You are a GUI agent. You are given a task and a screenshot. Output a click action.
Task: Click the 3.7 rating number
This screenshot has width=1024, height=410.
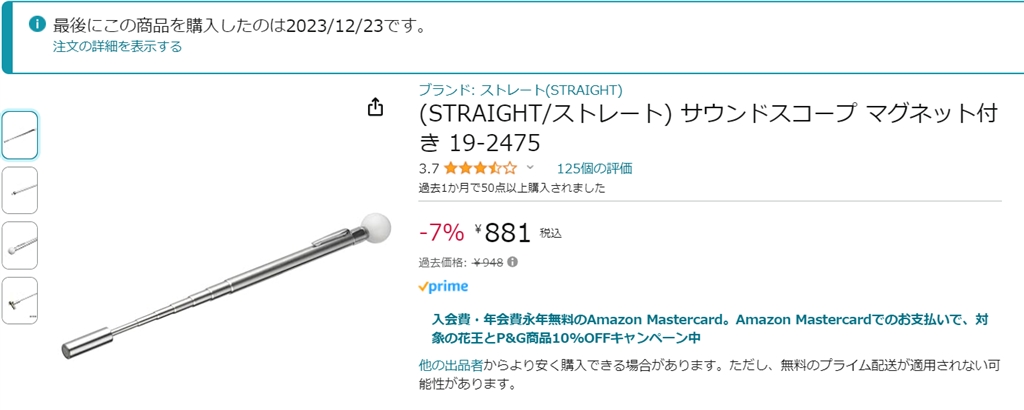point(429,168)
